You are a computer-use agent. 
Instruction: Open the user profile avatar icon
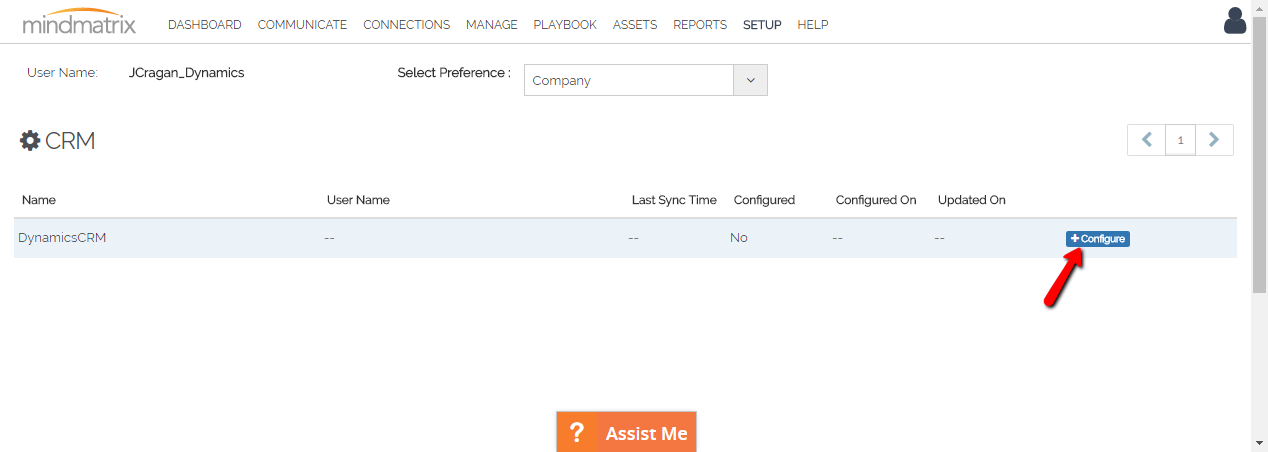[x=1235, y=20]
